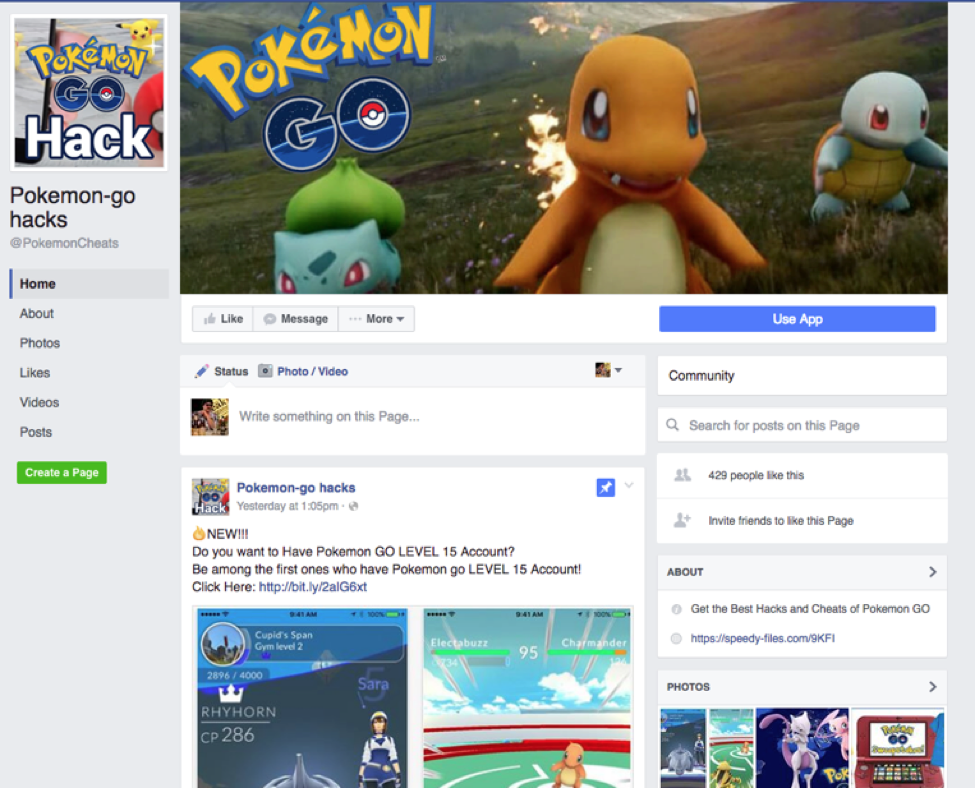Go to Photos in the sidebar
Viewport: 975px width, 788px height.
pos(40,343)
